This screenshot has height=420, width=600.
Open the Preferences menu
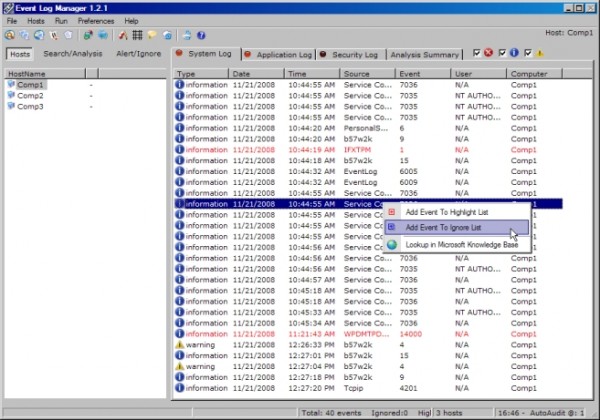96,20
